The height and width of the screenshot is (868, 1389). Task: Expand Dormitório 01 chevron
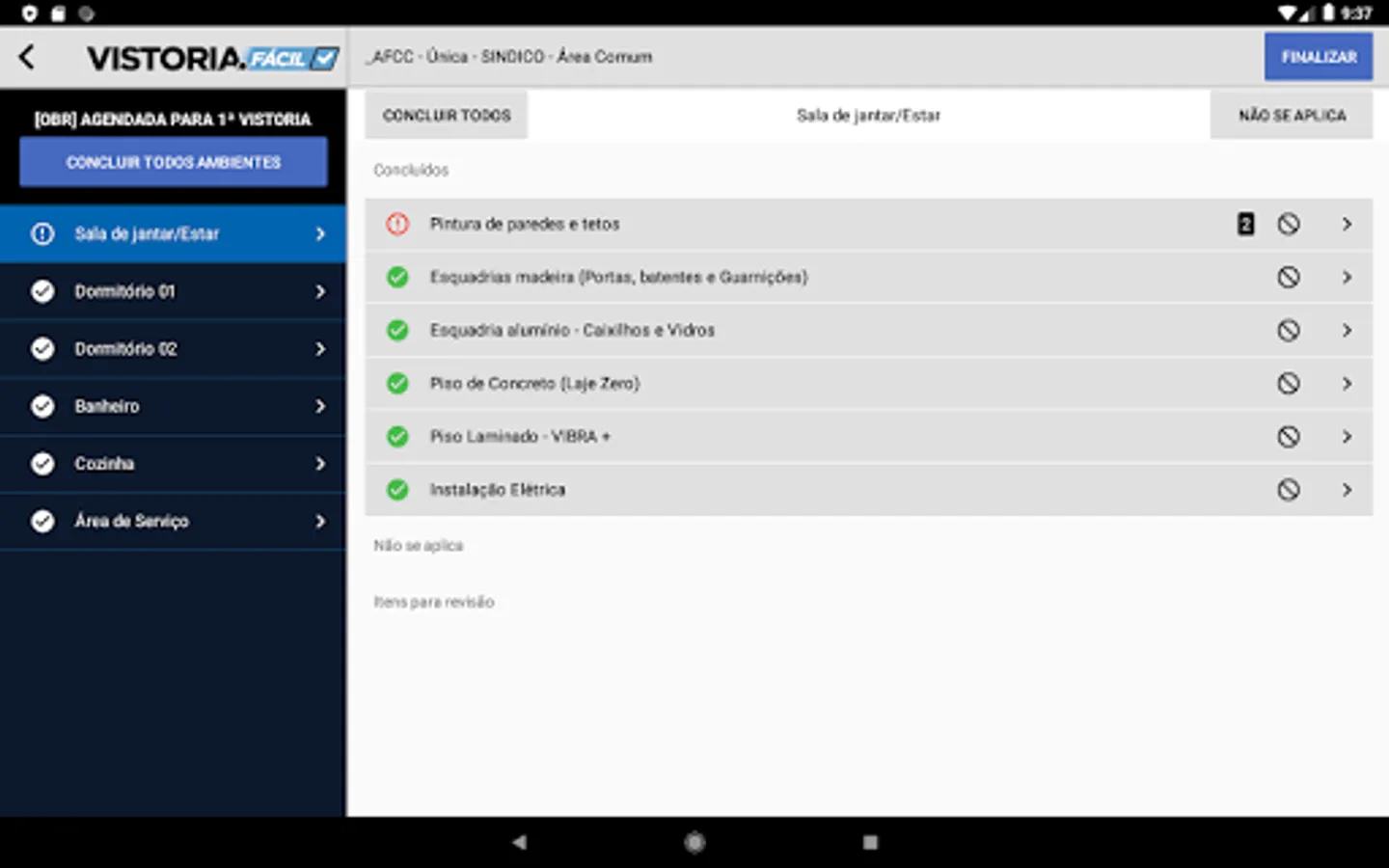[320, 291]
